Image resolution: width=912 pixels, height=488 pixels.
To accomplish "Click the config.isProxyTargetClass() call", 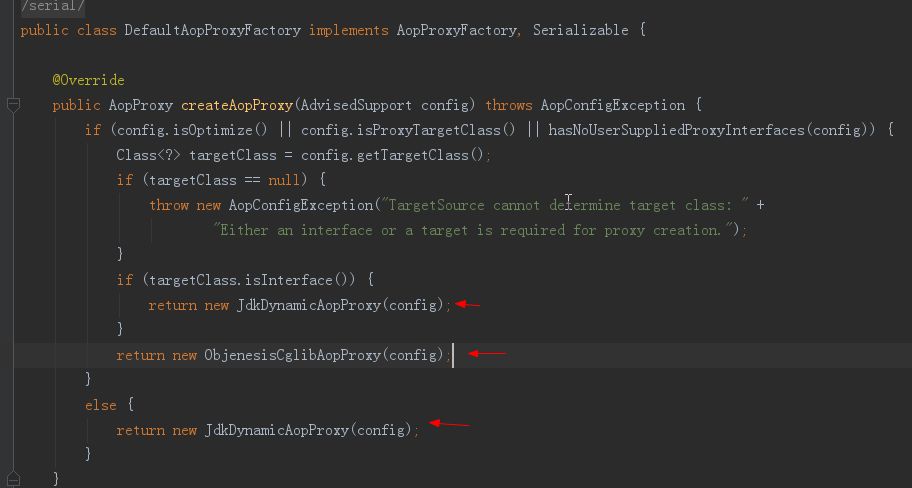I will (408, 130).
